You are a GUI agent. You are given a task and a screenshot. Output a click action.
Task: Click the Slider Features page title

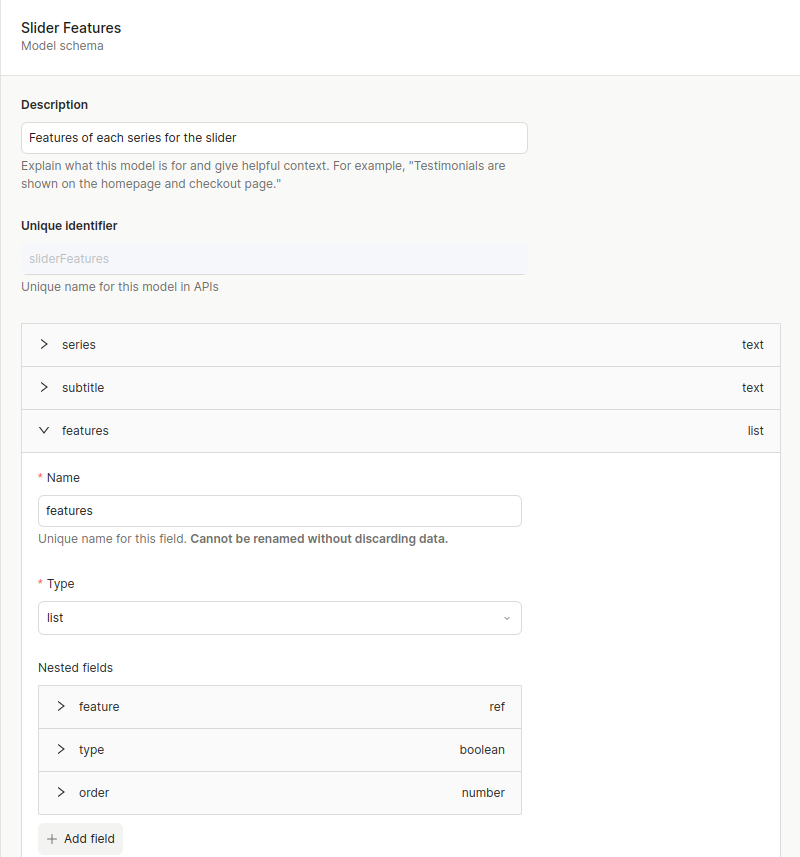coord(71,28)
